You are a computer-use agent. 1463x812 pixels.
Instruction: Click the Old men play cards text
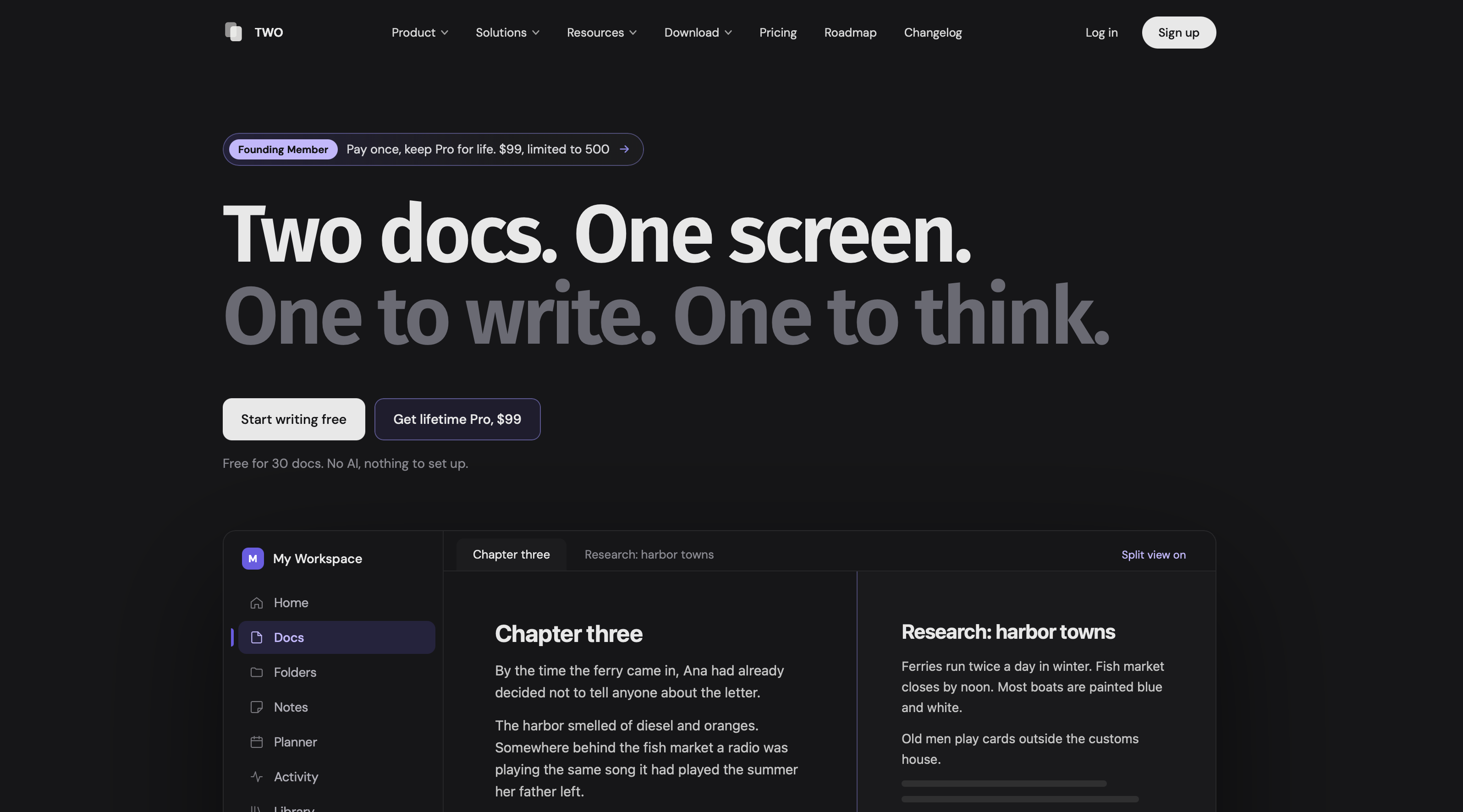pos(1020,748)
